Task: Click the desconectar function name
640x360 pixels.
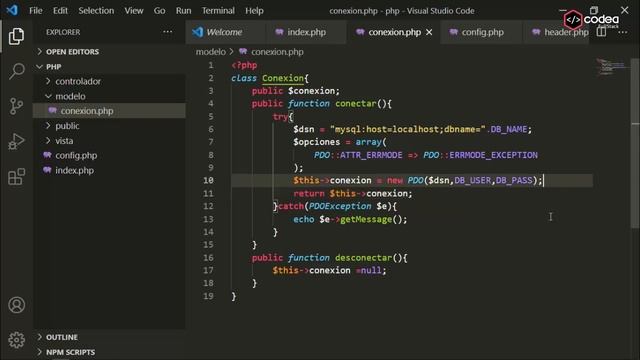Action: pyautogui.click(x=363, y=258)
